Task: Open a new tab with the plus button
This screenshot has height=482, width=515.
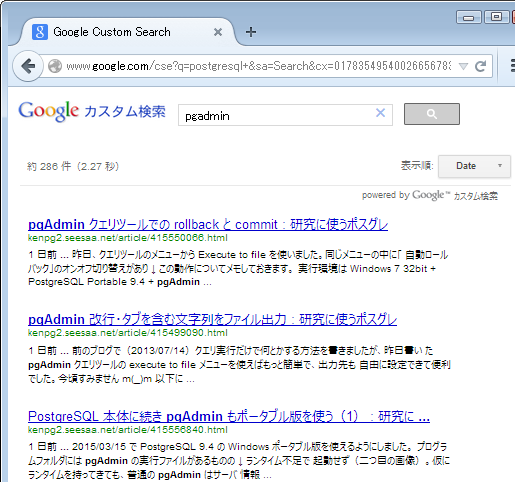Action: (251, 32)
